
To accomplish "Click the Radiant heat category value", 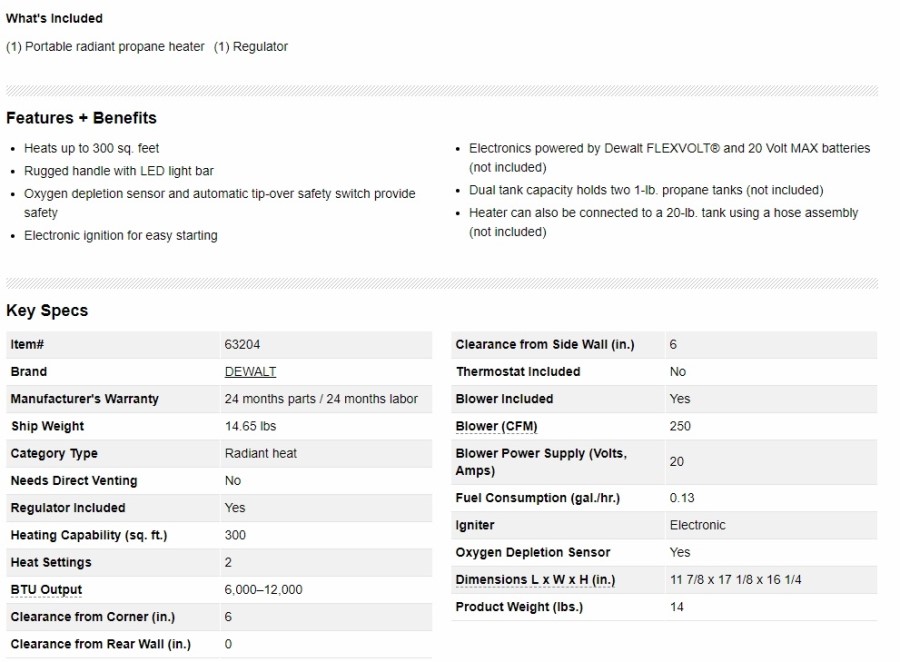I will tap(260, 454).
